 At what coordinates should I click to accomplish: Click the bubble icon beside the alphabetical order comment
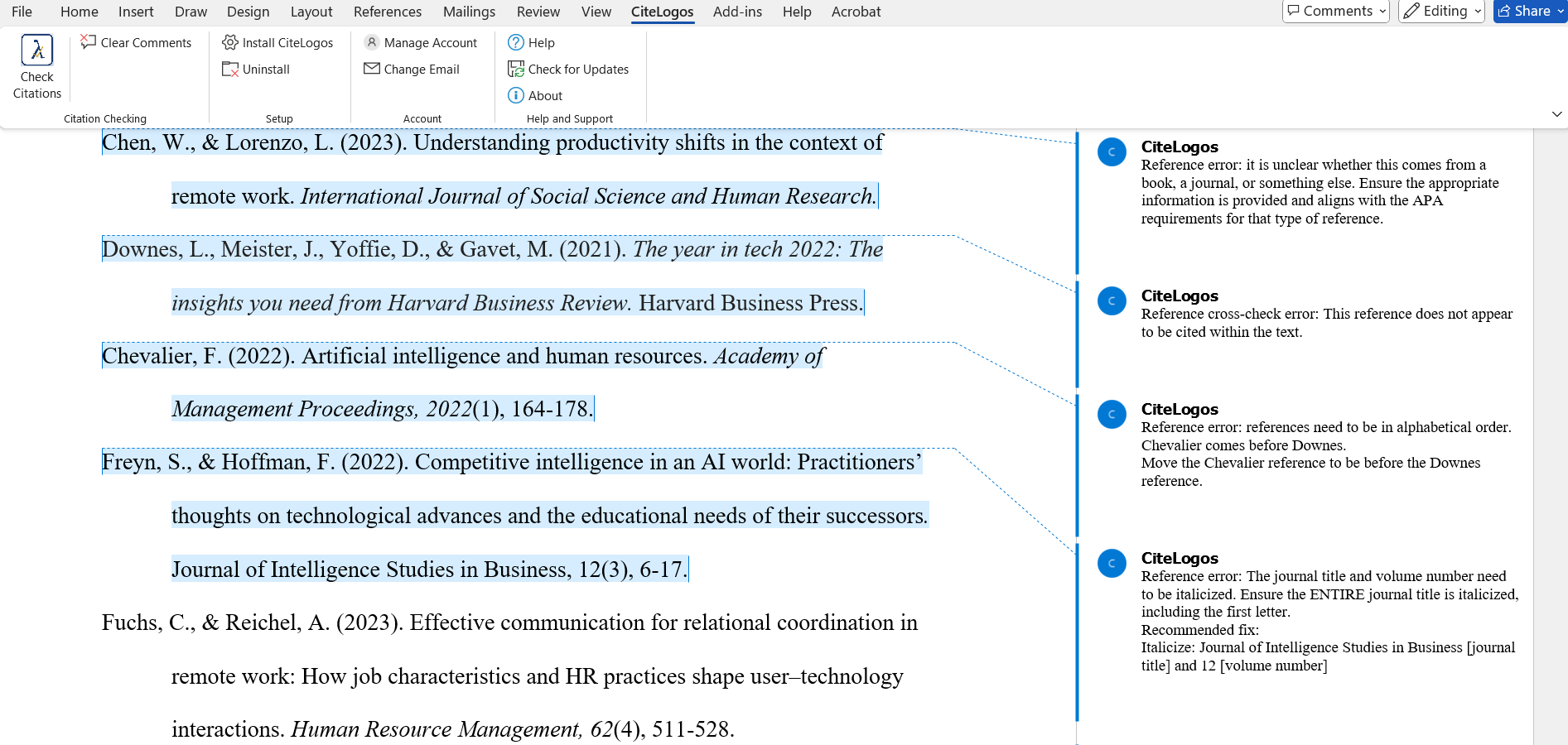click(1112, 414)
